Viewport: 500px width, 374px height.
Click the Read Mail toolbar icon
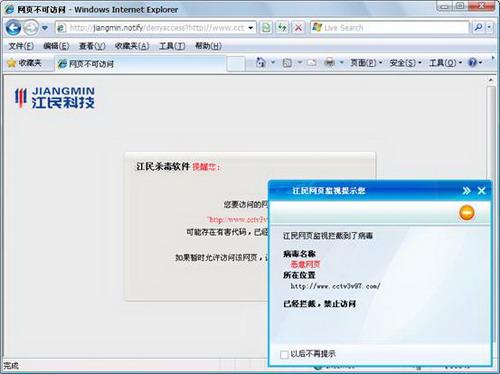tap(312, 63)
